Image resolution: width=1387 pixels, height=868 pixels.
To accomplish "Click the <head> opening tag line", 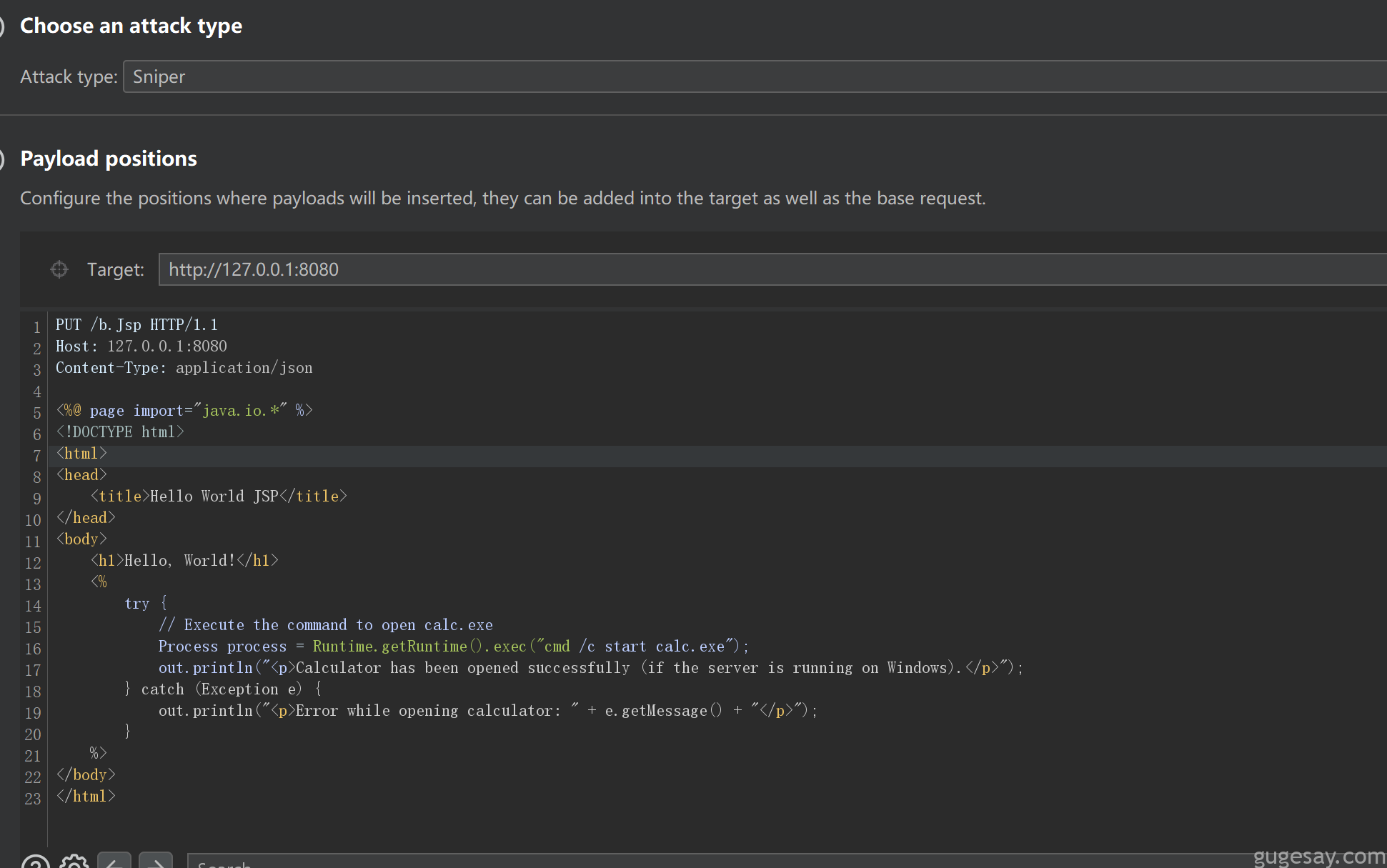I will (81, 475).
